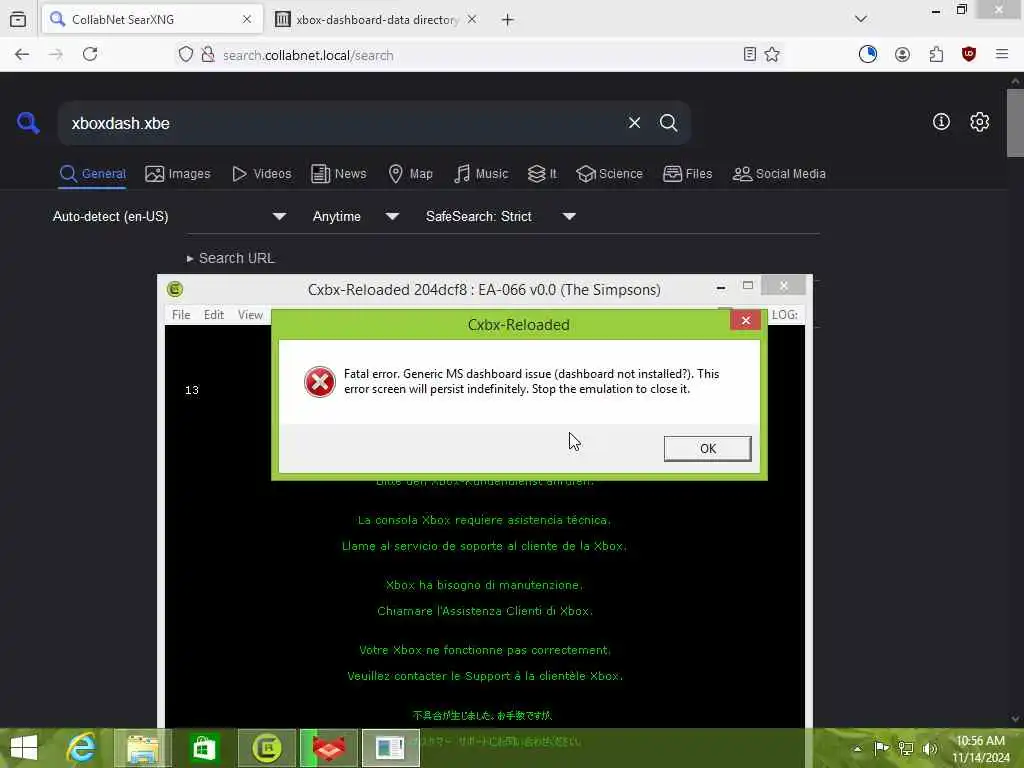
Task: Select the It search category
Action: (x=542, y=174)
